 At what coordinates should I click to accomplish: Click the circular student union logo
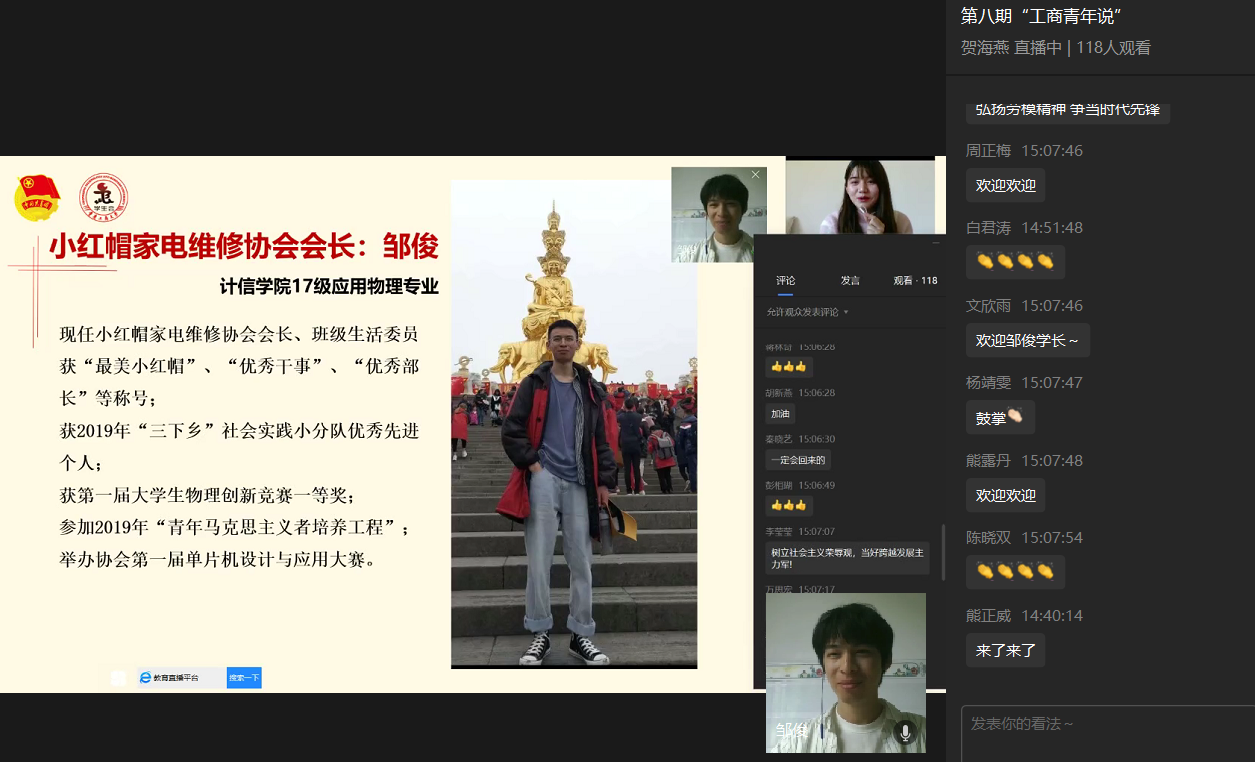coord(103,197)
